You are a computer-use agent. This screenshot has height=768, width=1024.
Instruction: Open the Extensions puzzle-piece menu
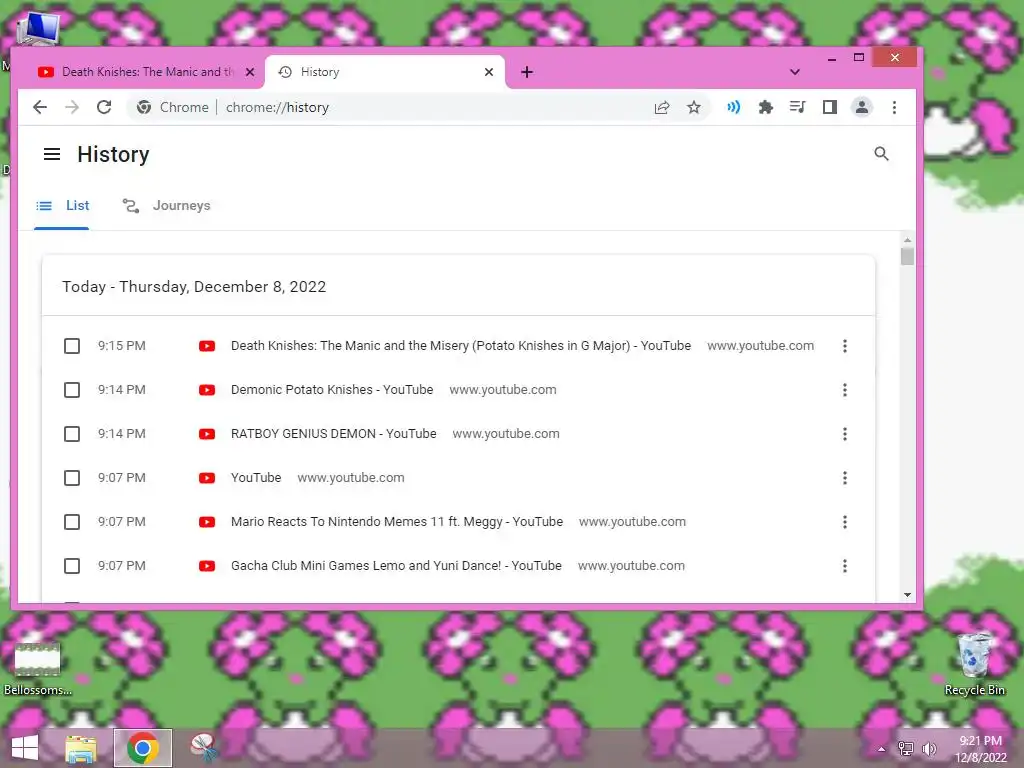click(x=765, y=107)
